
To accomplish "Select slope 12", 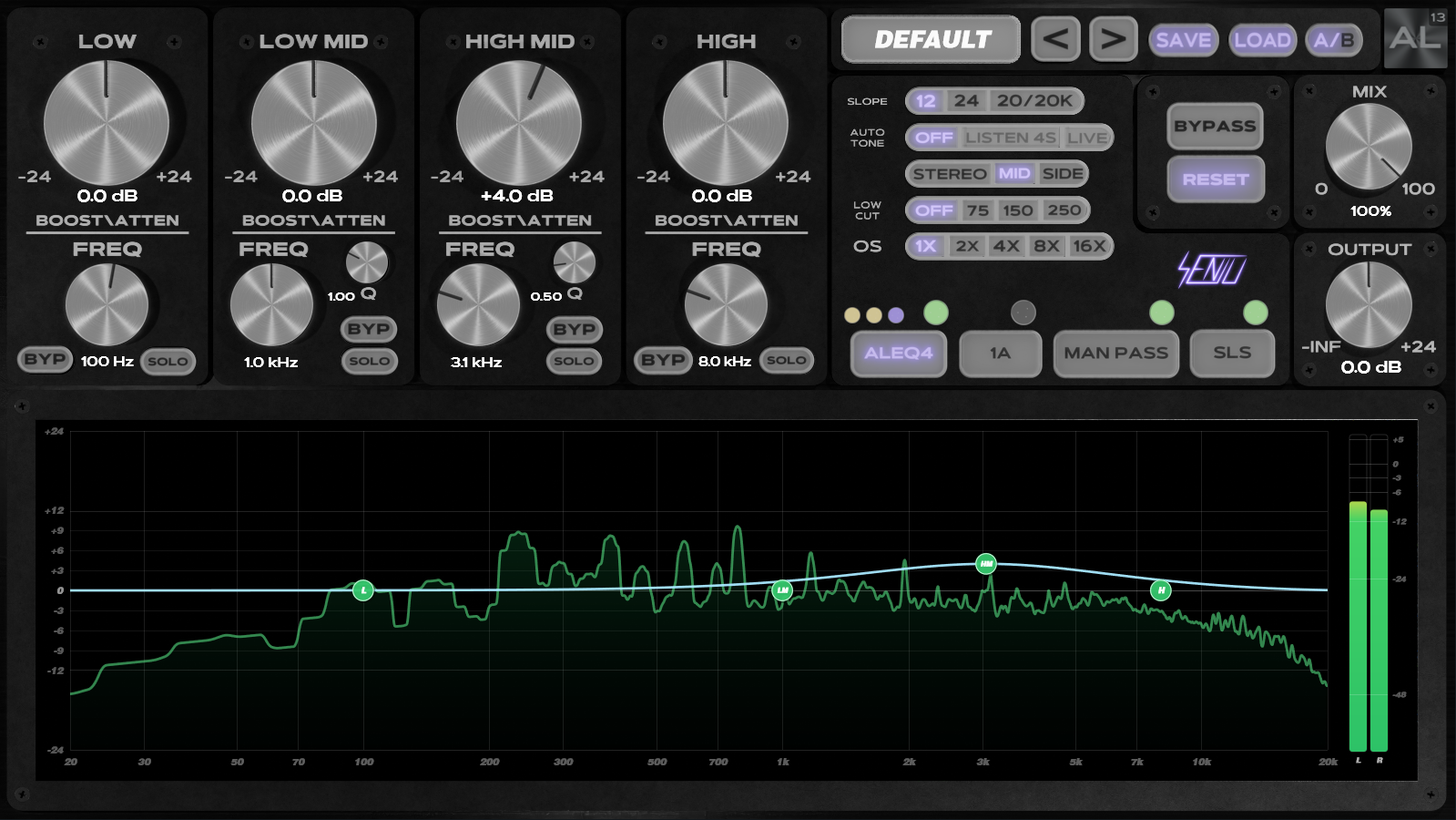I will 925,101.
